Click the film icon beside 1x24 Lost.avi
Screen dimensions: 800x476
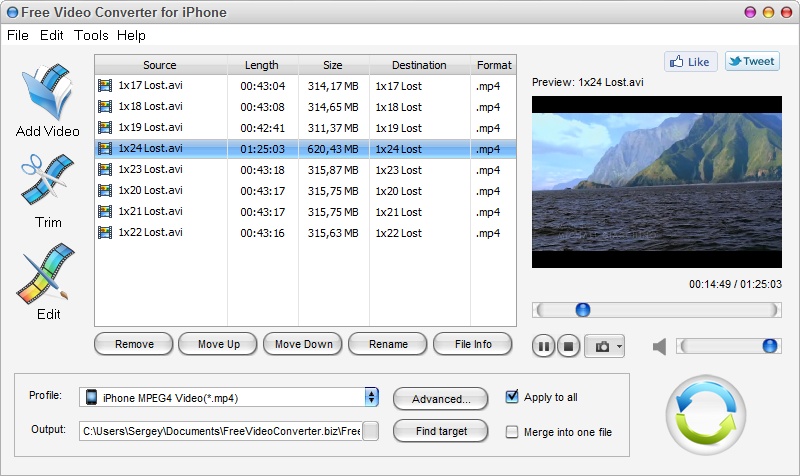pyautogui.click(x=105, y=148)
